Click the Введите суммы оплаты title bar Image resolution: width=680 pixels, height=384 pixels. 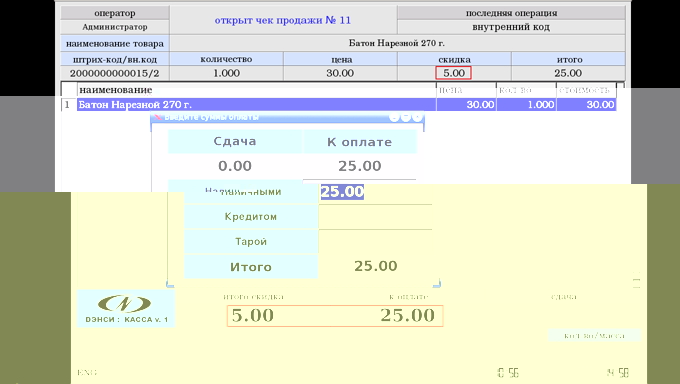pyautogui.click(x=287, y=117)
